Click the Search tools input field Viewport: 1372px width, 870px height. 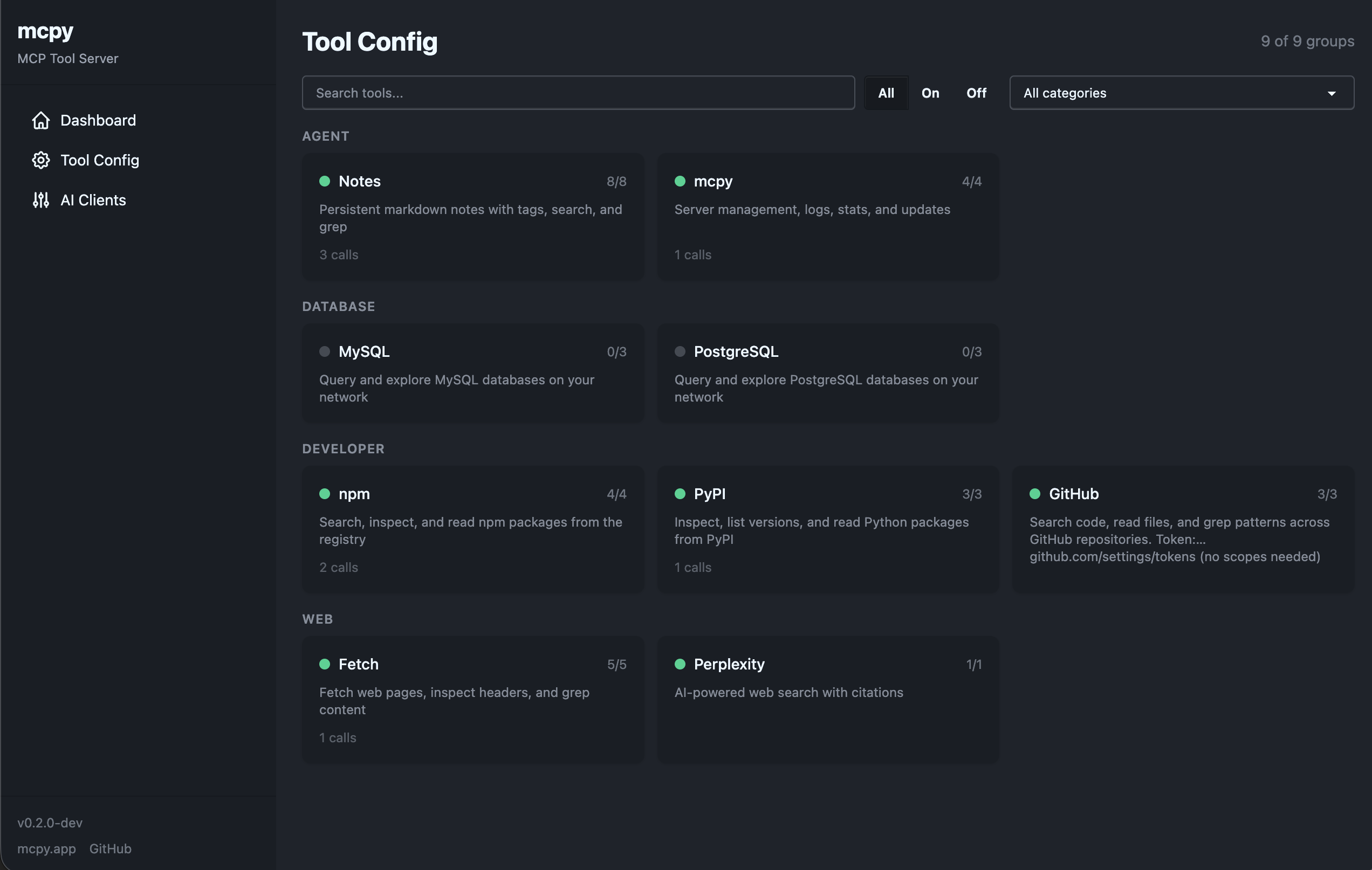pos(577,92)
